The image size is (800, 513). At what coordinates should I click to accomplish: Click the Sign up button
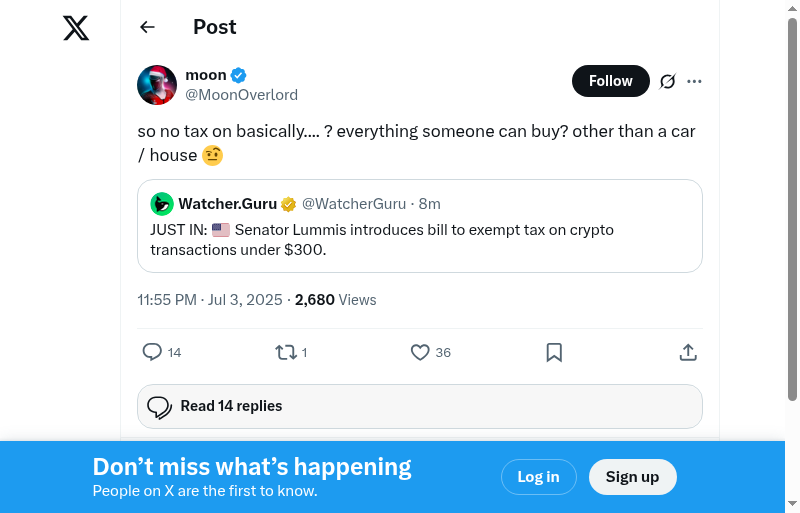click(x=632, y=477)
